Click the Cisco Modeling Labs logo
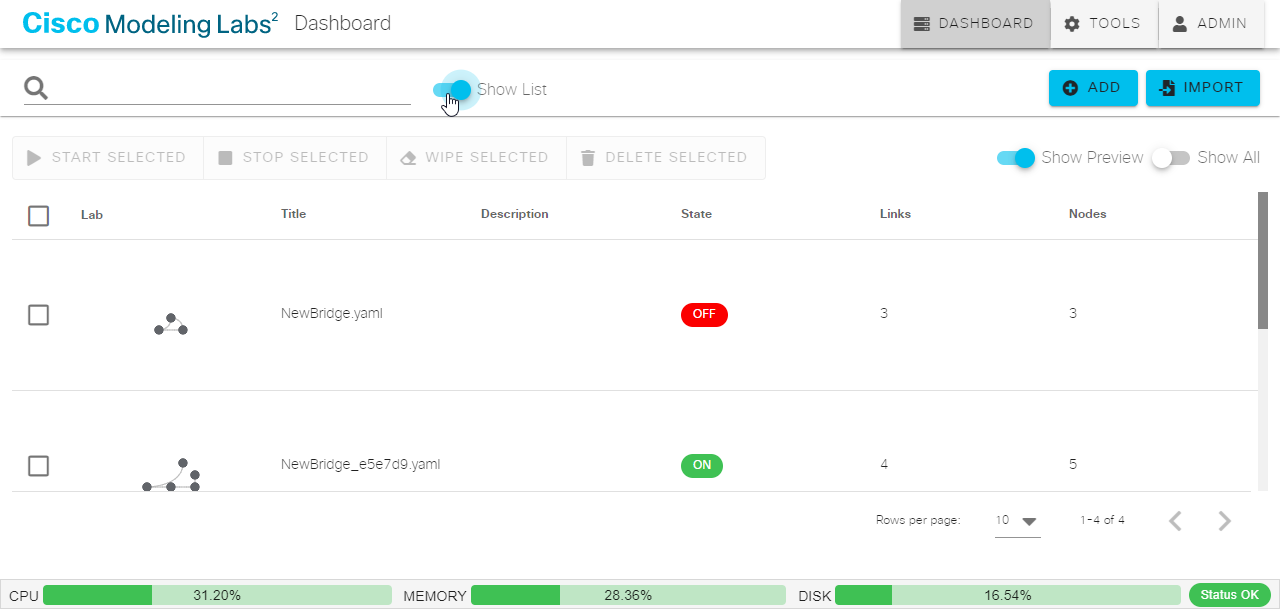The height and width of the screenshot is (609, 1280). [150, 23]
